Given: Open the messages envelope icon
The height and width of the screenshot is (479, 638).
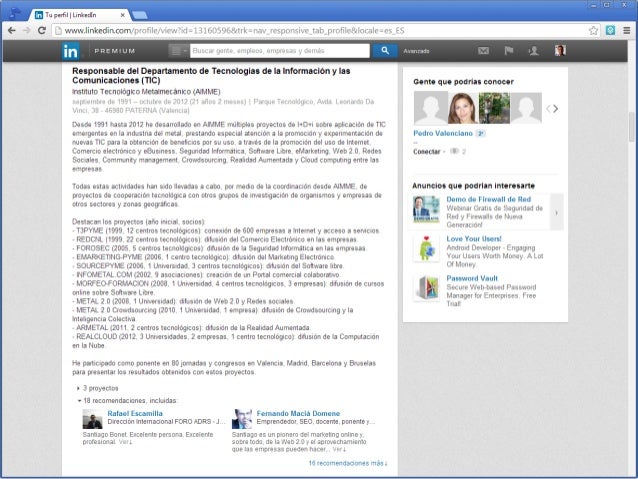Looking at the screenshot, I should coord(483,51).
